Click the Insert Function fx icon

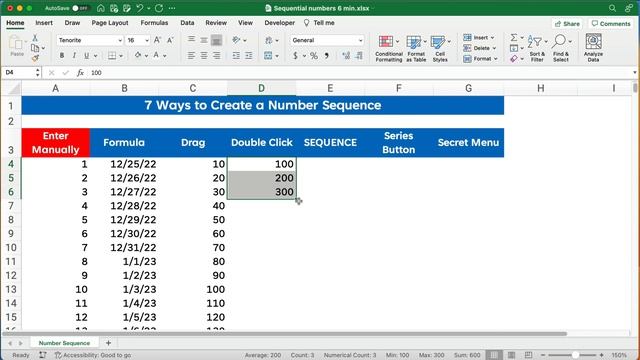point(80,73)
